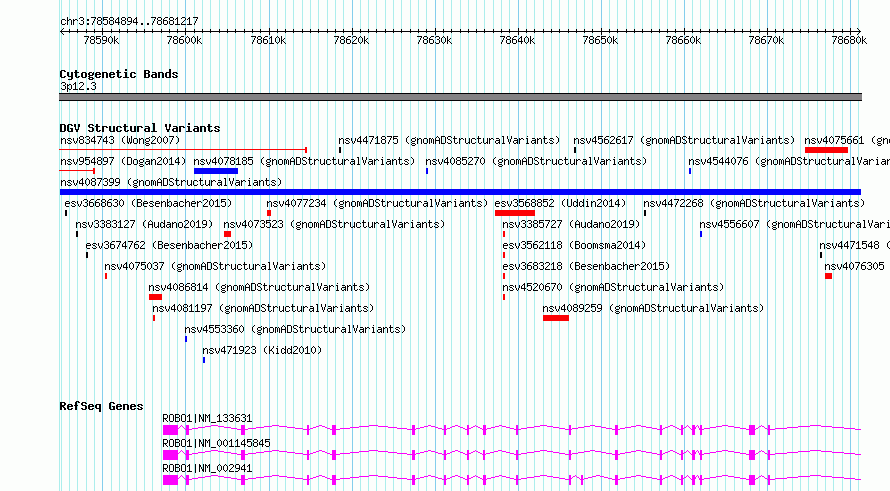890x491 pixels.
Task: Open variant nsv954897 (Dogan2014) label
Action: coord(123,161)
